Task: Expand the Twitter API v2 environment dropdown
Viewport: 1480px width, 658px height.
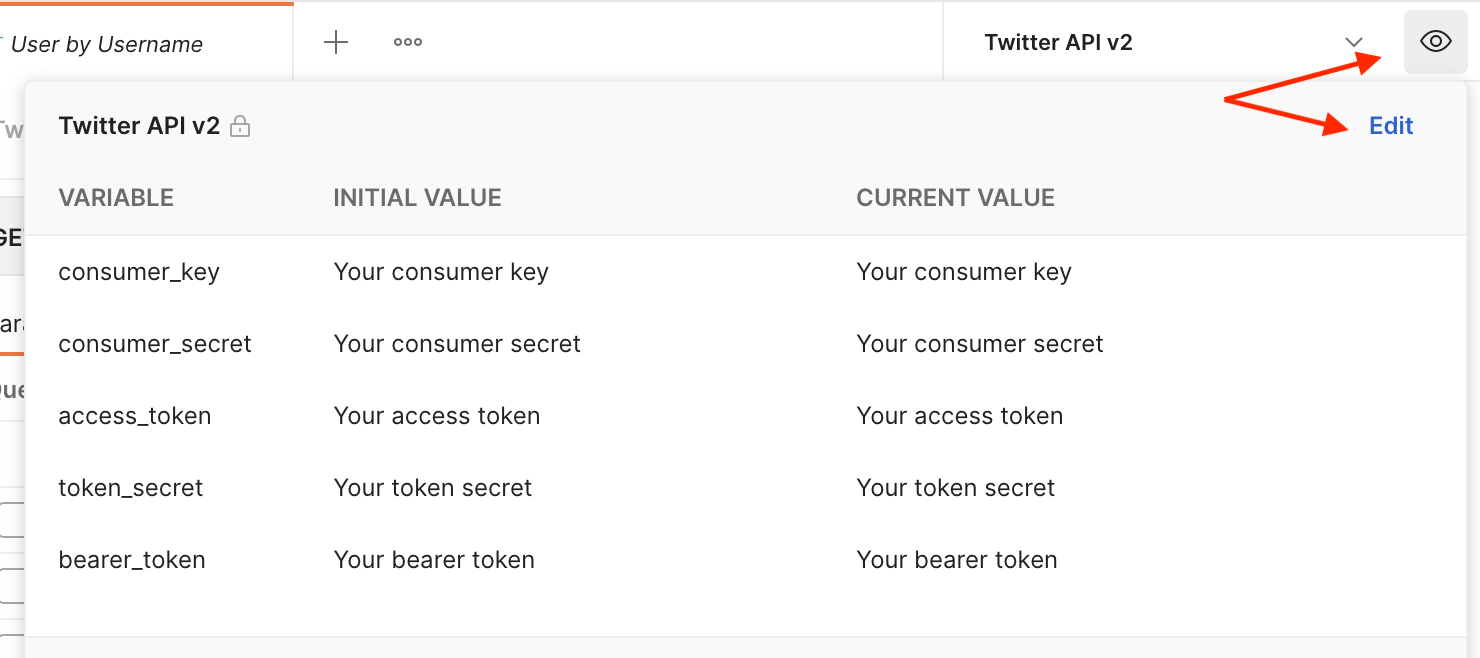Action: [x=1354, y=42]
